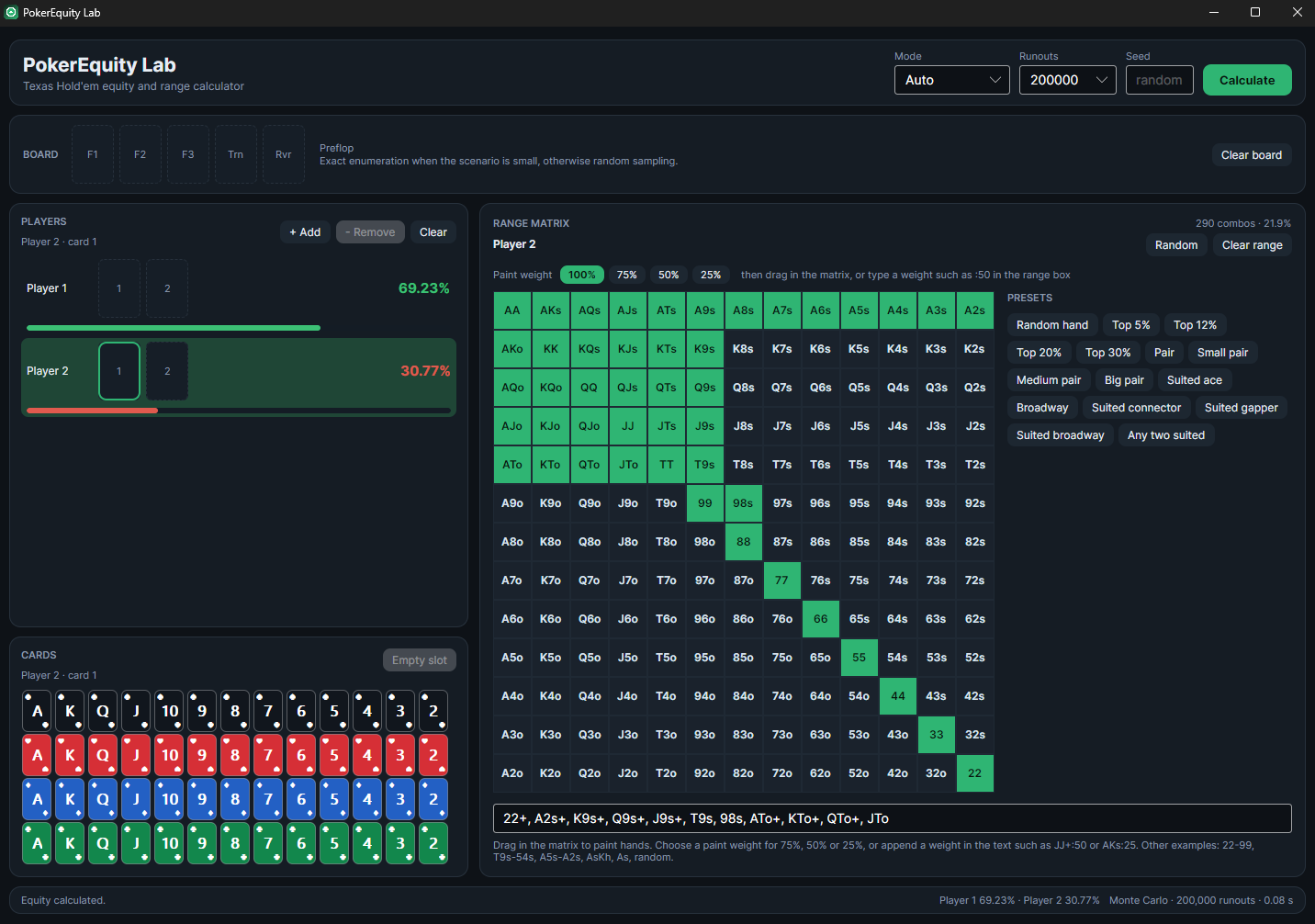Screen dimensions: 1315x924
Task: Click the green Calculate button
Action: click(x=1247, y=80)
